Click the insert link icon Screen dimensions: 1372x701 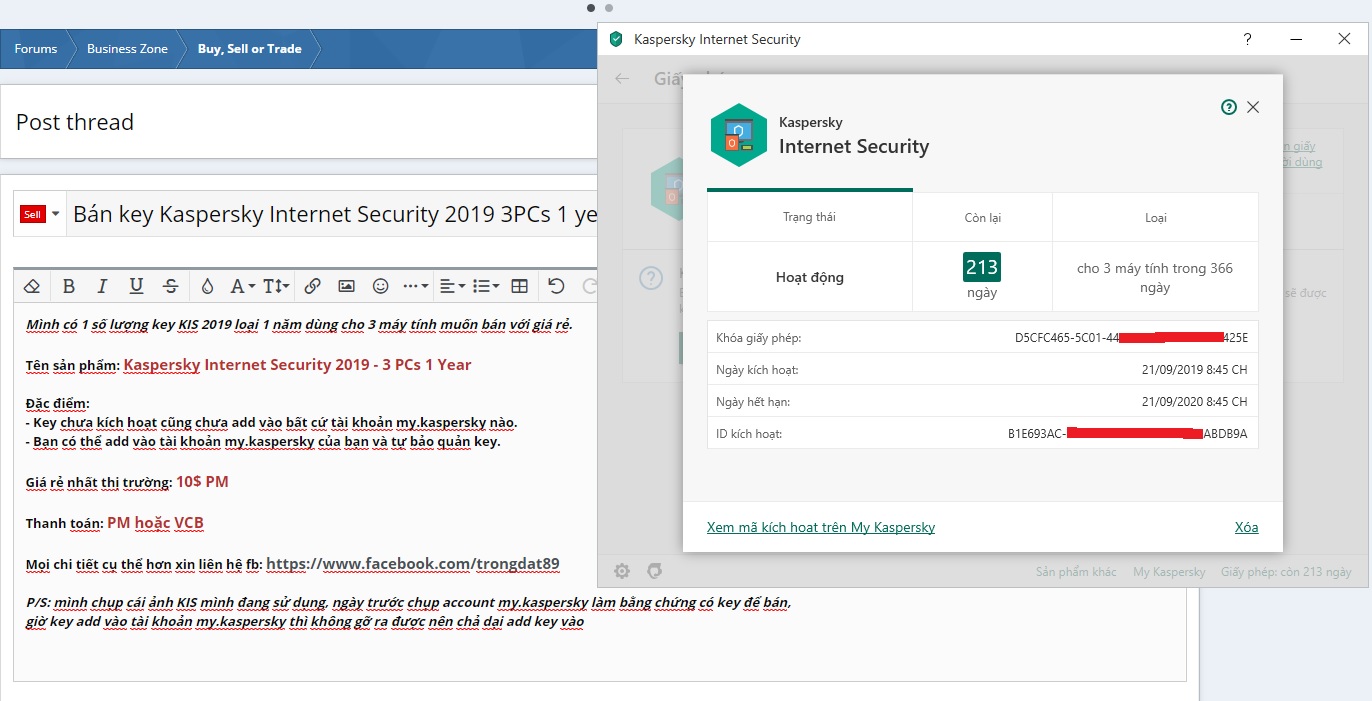[312, 286]
